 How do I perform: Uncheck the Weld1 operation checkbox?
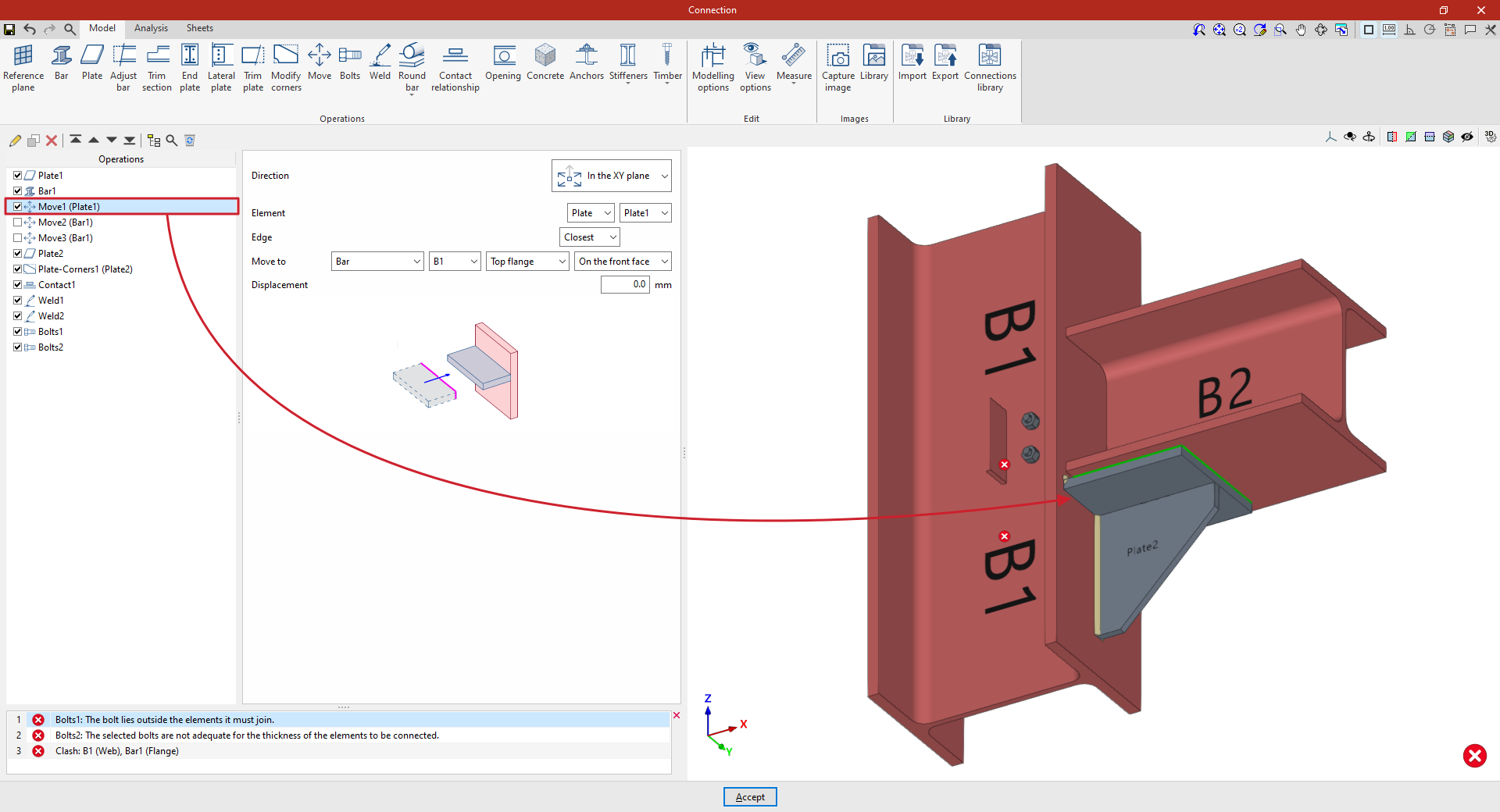click(x=18, y=301)
